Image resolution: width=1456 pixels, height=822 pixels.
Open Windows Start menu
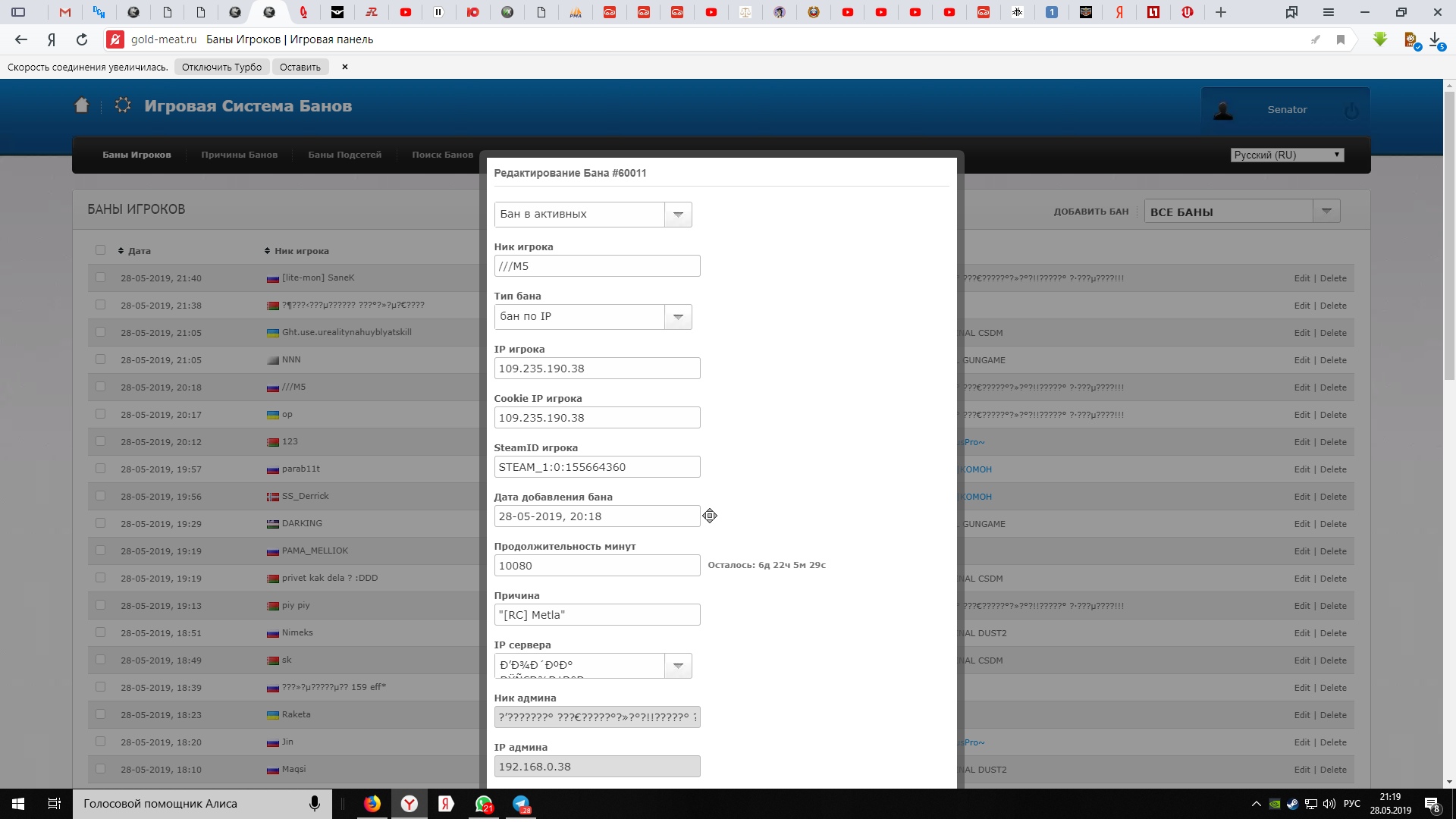(18, 805)
